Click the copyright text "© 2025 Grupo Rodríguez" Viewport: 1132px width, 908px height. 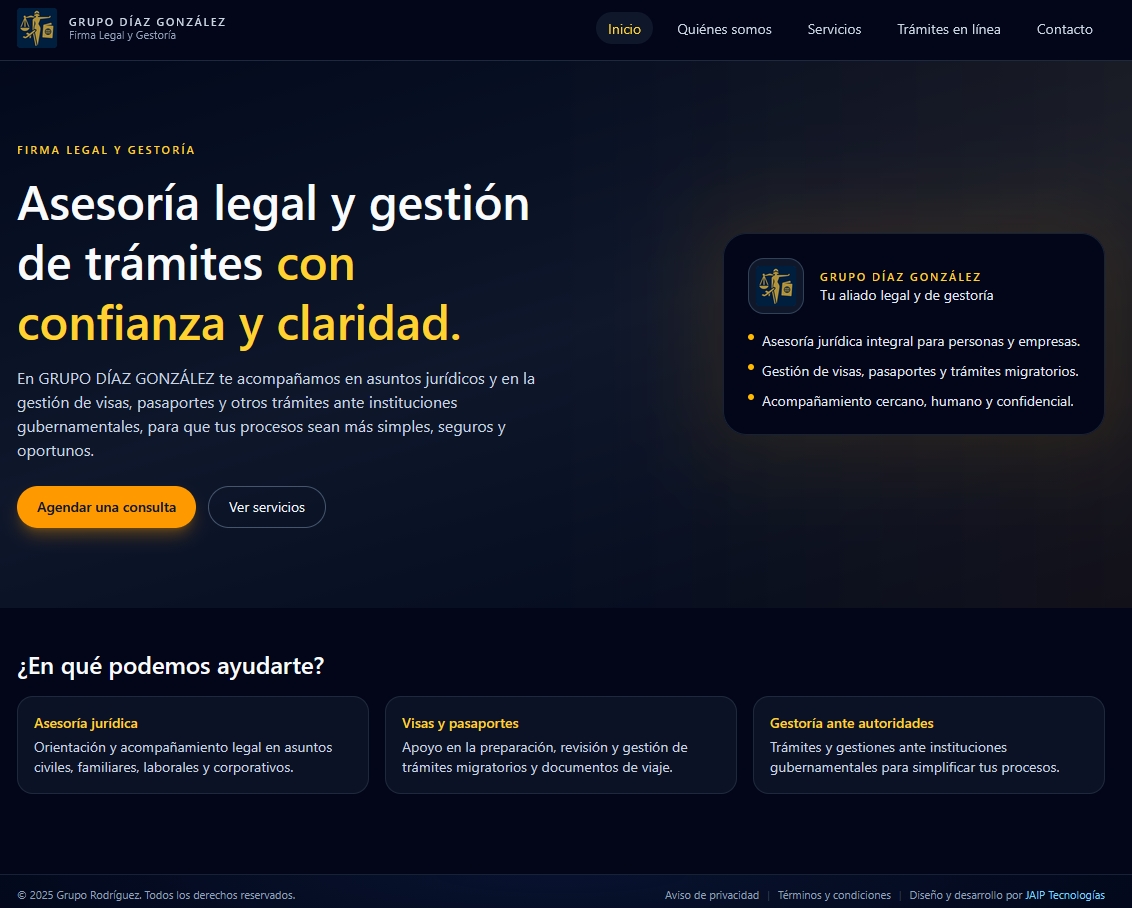point(156,896)
